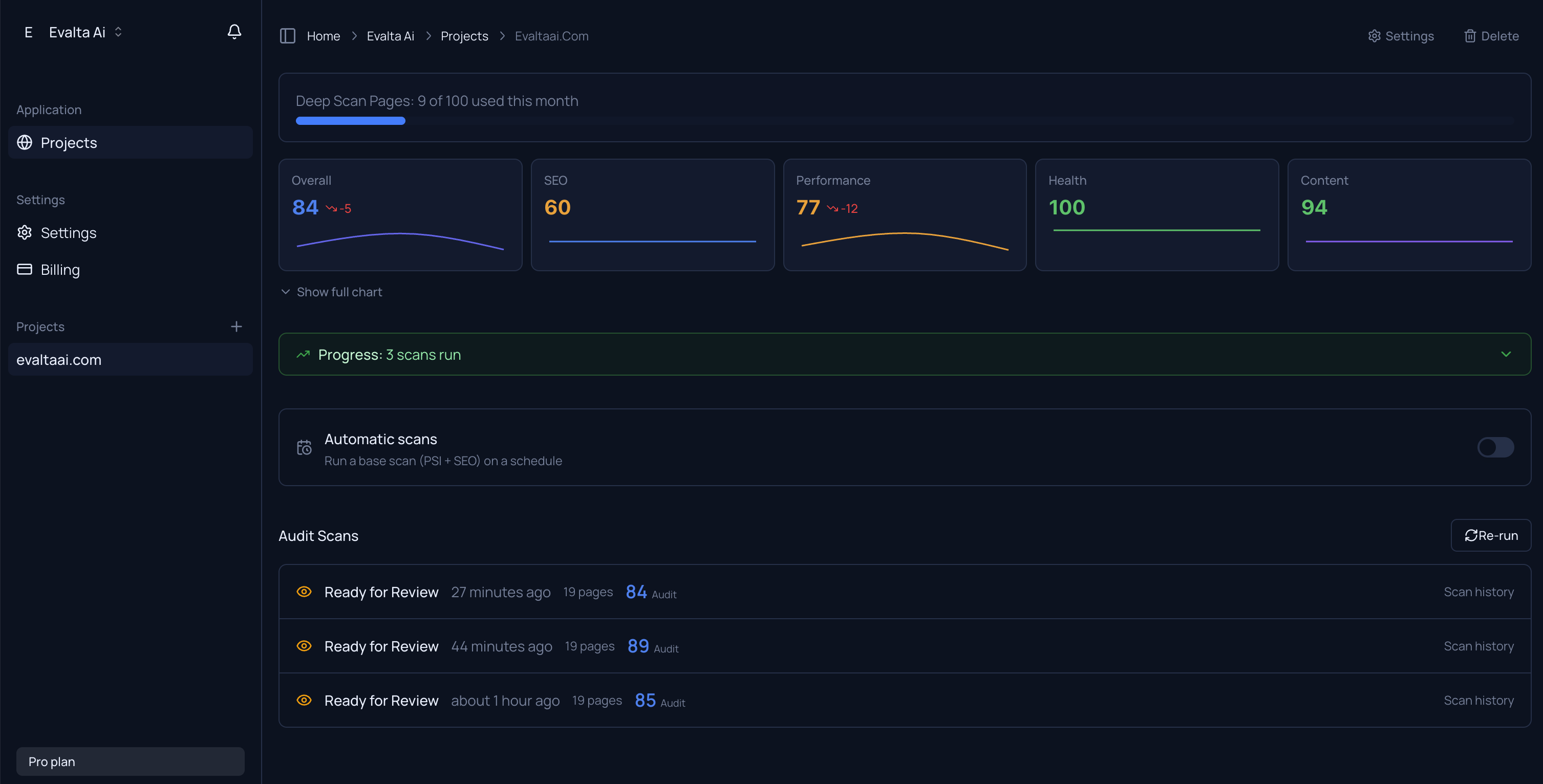Open Scan history for the 89 audit
Viewport: 1543px width, 784px height.
pos(1477,646)
